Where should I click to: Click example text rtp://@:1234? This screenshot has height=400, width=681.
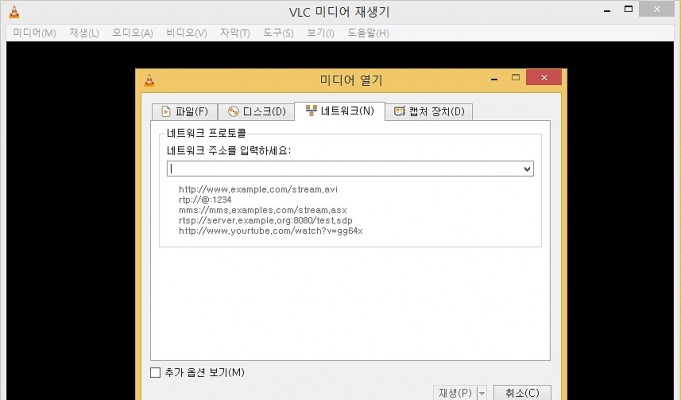coord(205,200)
